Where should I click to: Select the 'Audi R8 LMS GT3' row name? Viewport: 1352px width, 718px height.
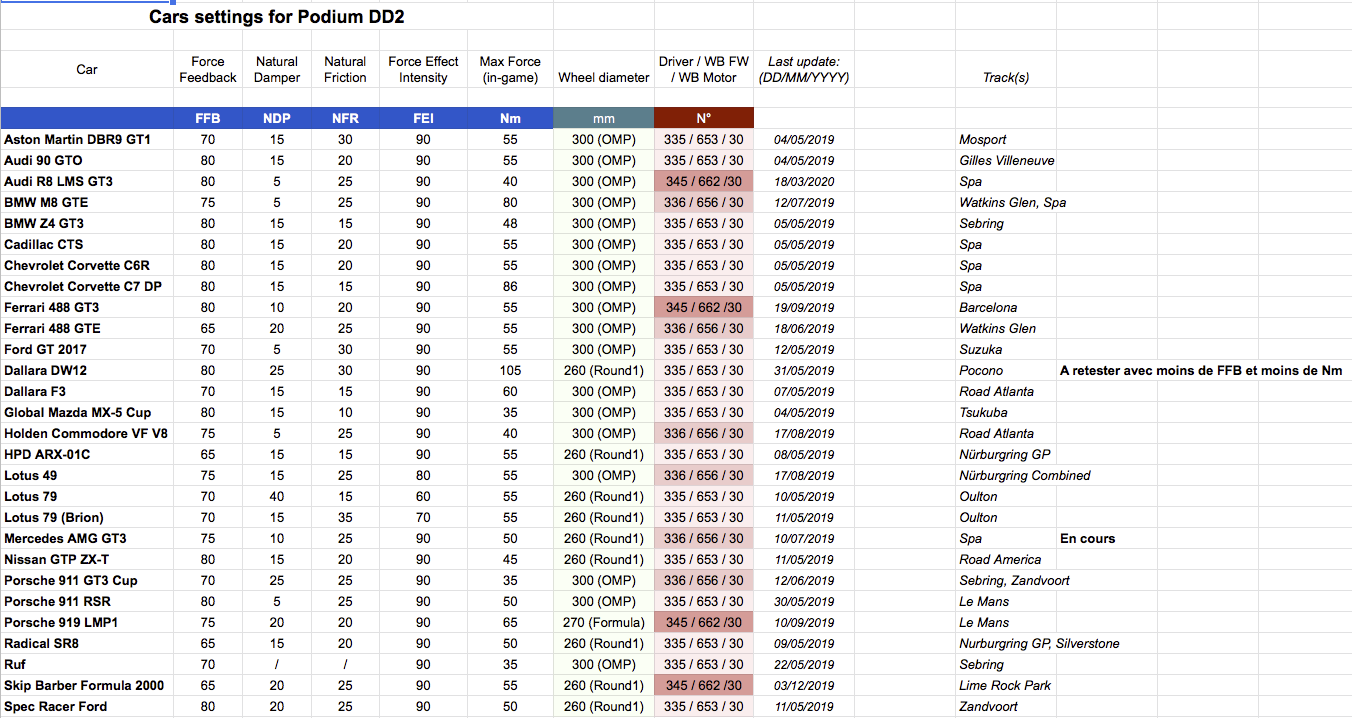[87, 181]
